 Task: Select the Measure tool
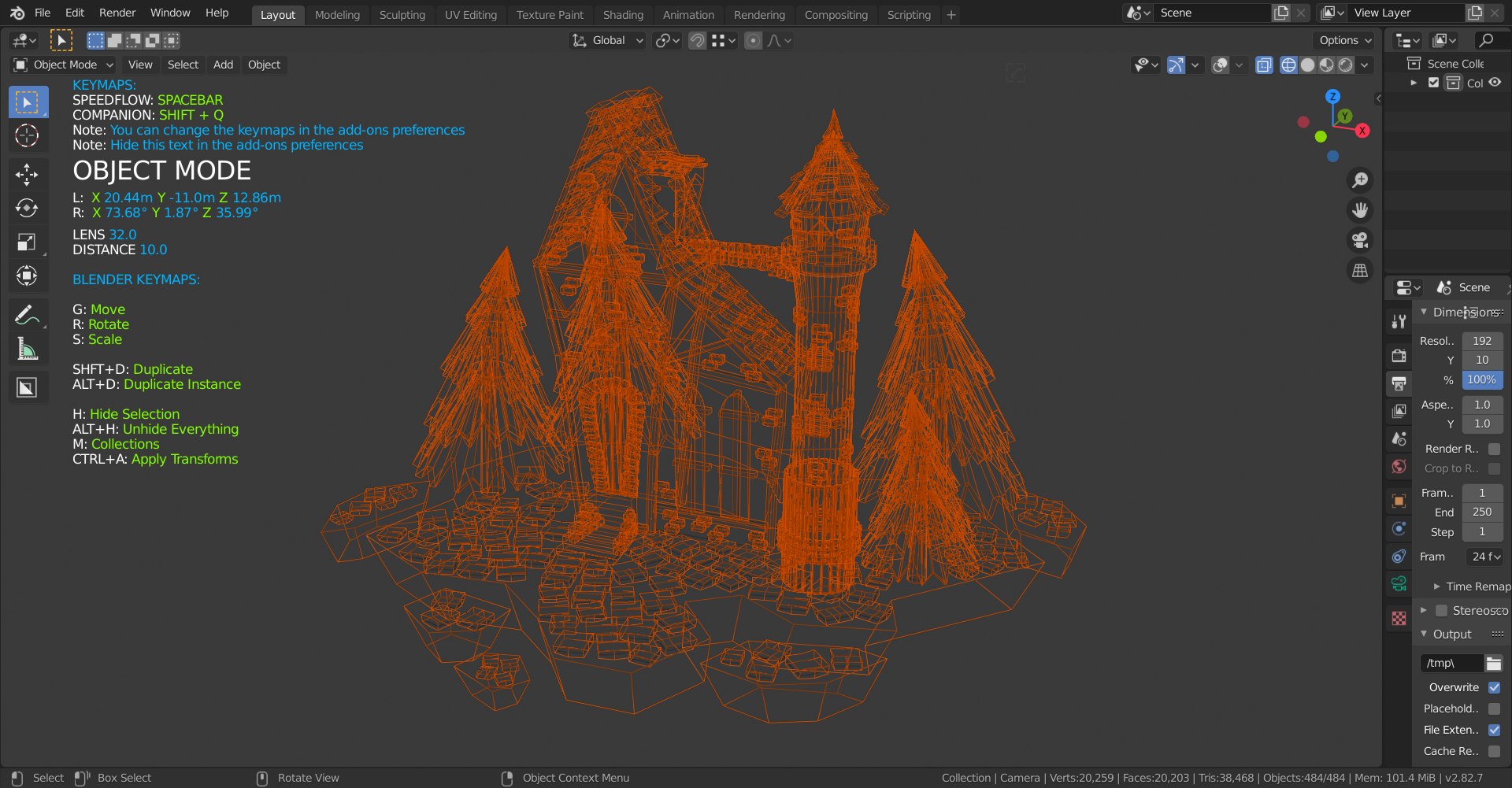pyautogui.click(x=27, y=349)
